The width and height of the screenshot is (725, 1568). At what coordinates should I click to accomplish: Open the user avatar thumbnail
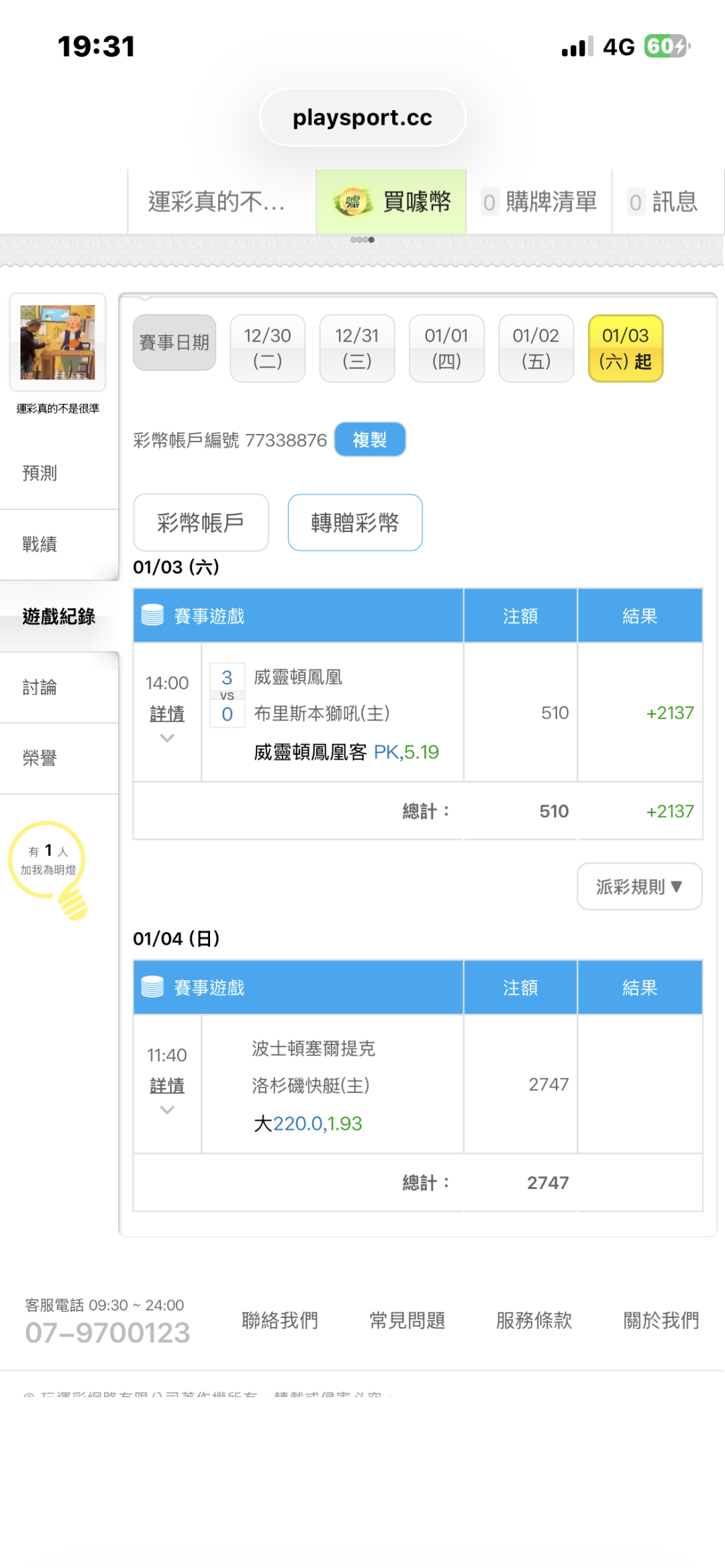(58, 342)
